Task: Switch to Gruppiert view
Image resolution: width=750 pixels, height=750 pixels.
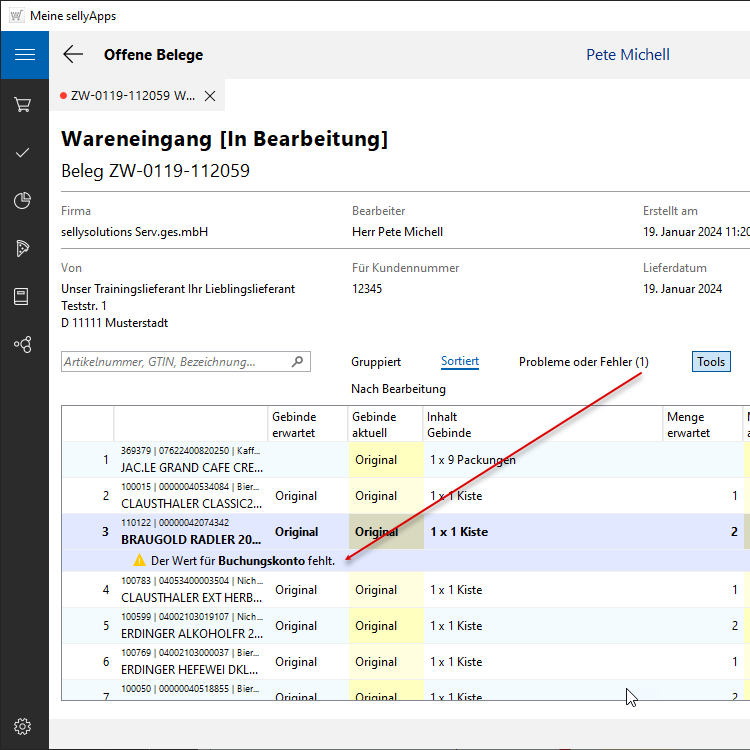Action: pyautogui.click(x=376, y=362)
